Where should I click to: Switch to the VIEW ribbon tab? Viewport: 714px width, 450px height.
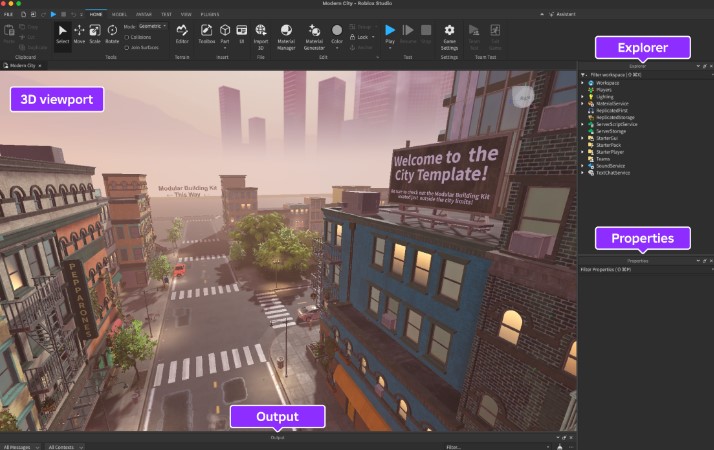tap(186, 14)
